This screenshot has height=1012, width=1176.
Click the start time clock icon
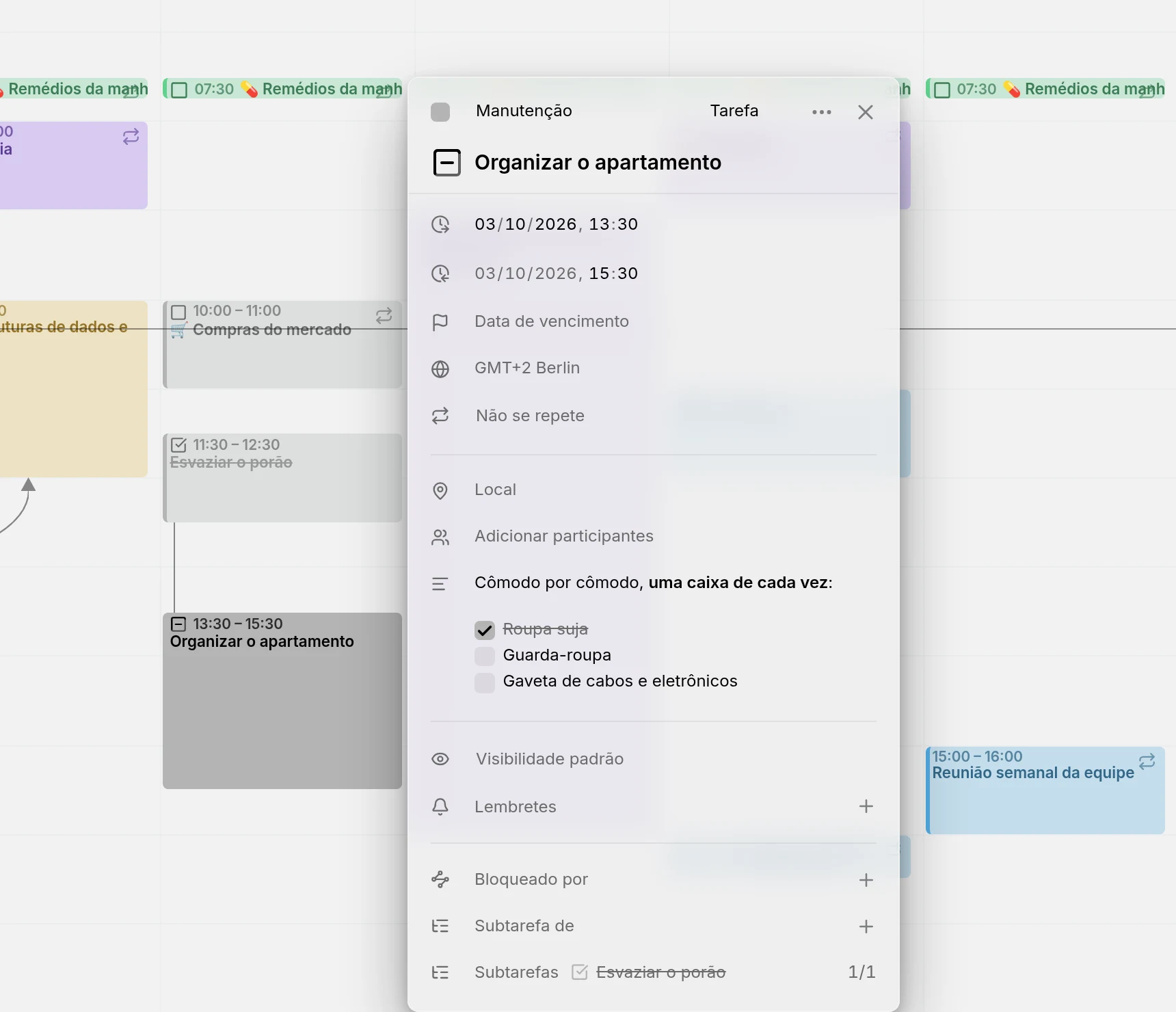tap(440, 224)
